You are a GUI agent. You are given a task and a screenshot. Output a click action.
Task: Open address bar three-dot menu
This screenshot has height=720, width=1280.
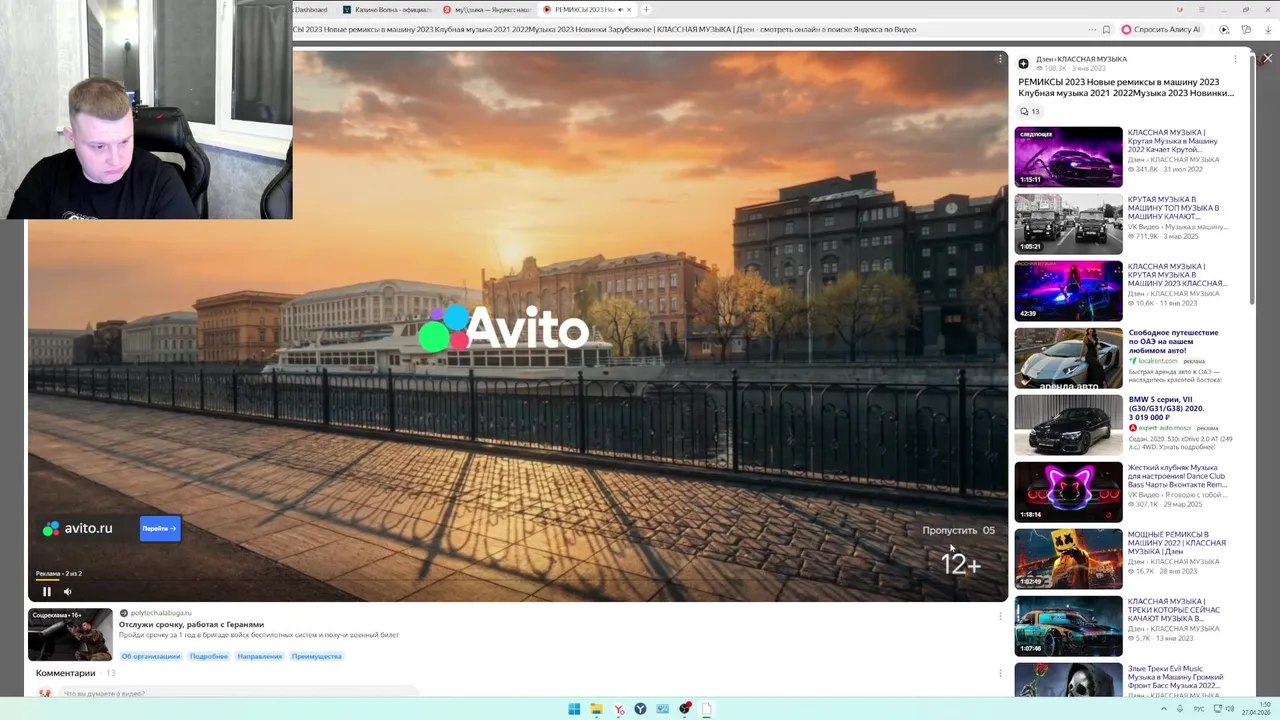tap(1092, 29)
